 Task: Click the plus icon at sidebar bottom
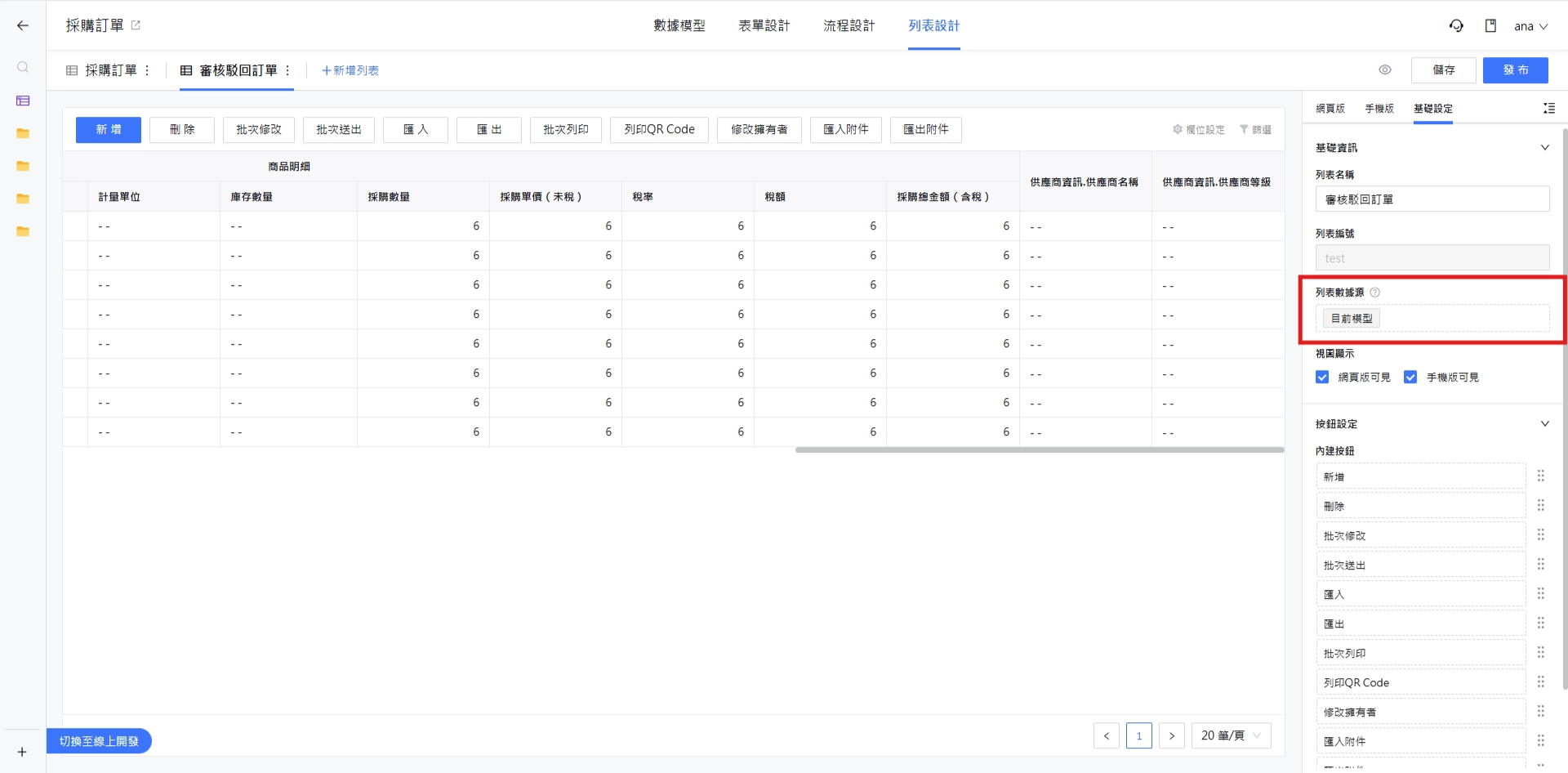tap(22, 752)
